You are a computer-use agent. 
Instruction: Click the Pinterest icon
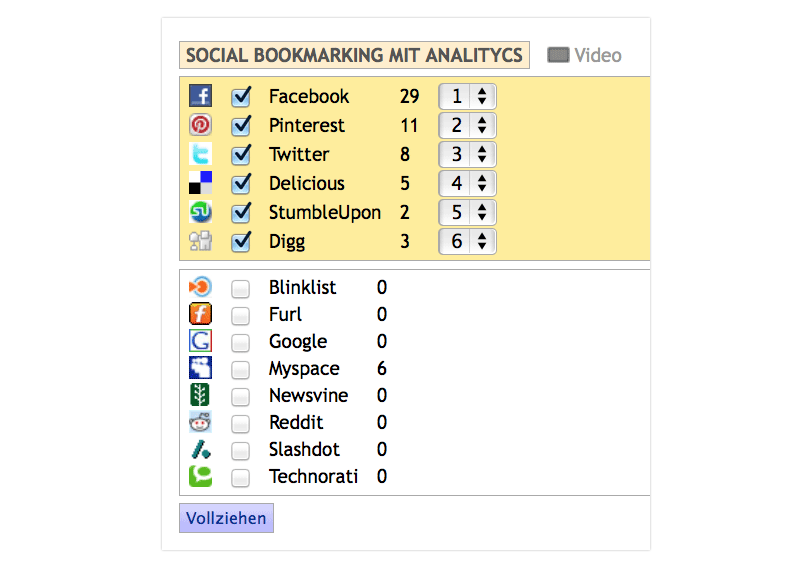tap(201, 125)
